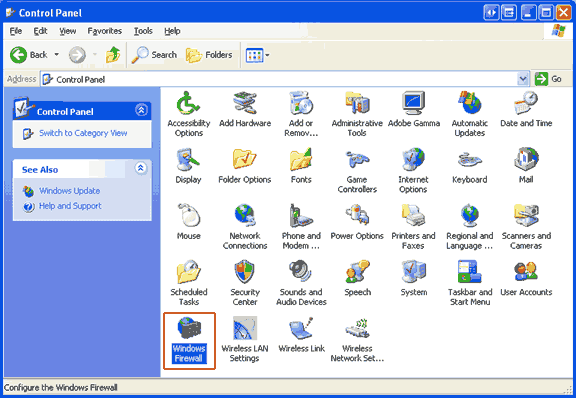
Task: Open the Help menu
Action: click(172, 31)
